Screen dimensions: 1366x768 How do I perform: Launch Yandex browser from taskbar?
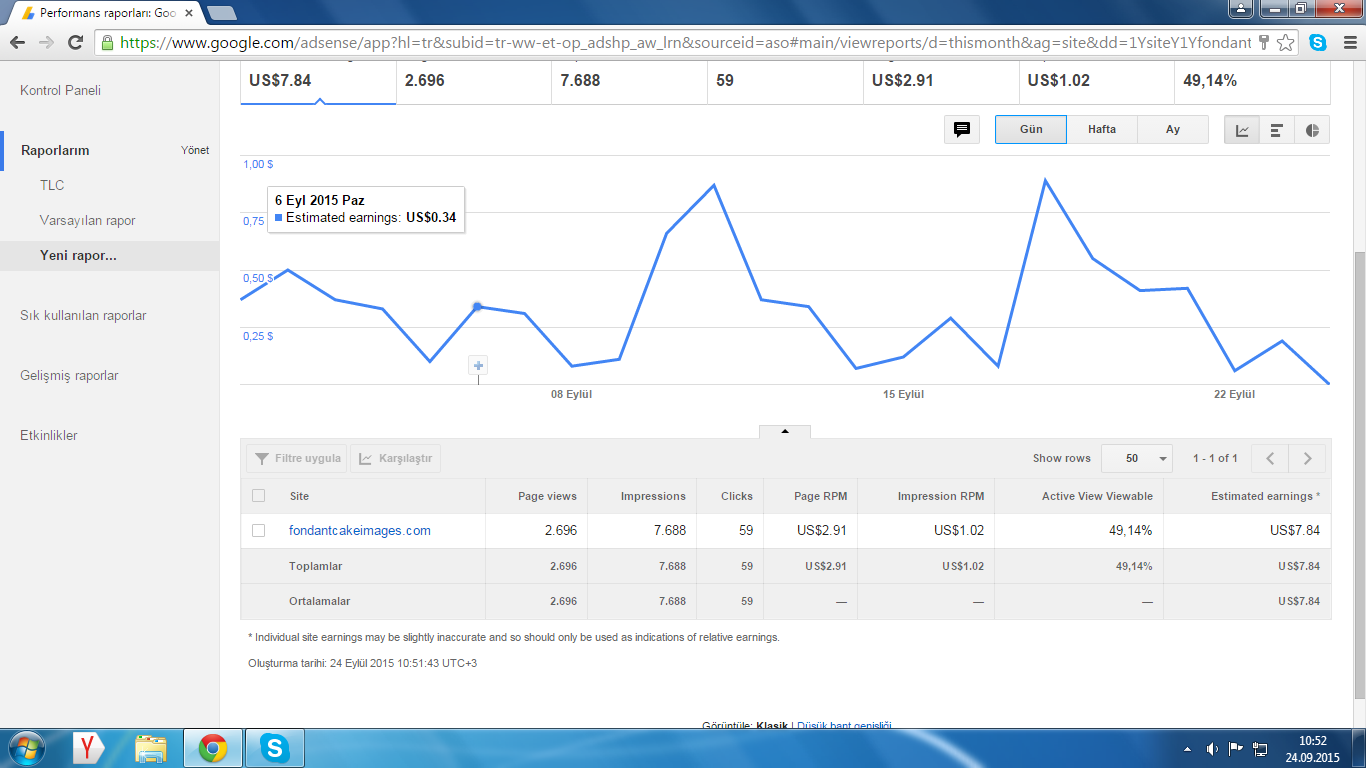89,748
